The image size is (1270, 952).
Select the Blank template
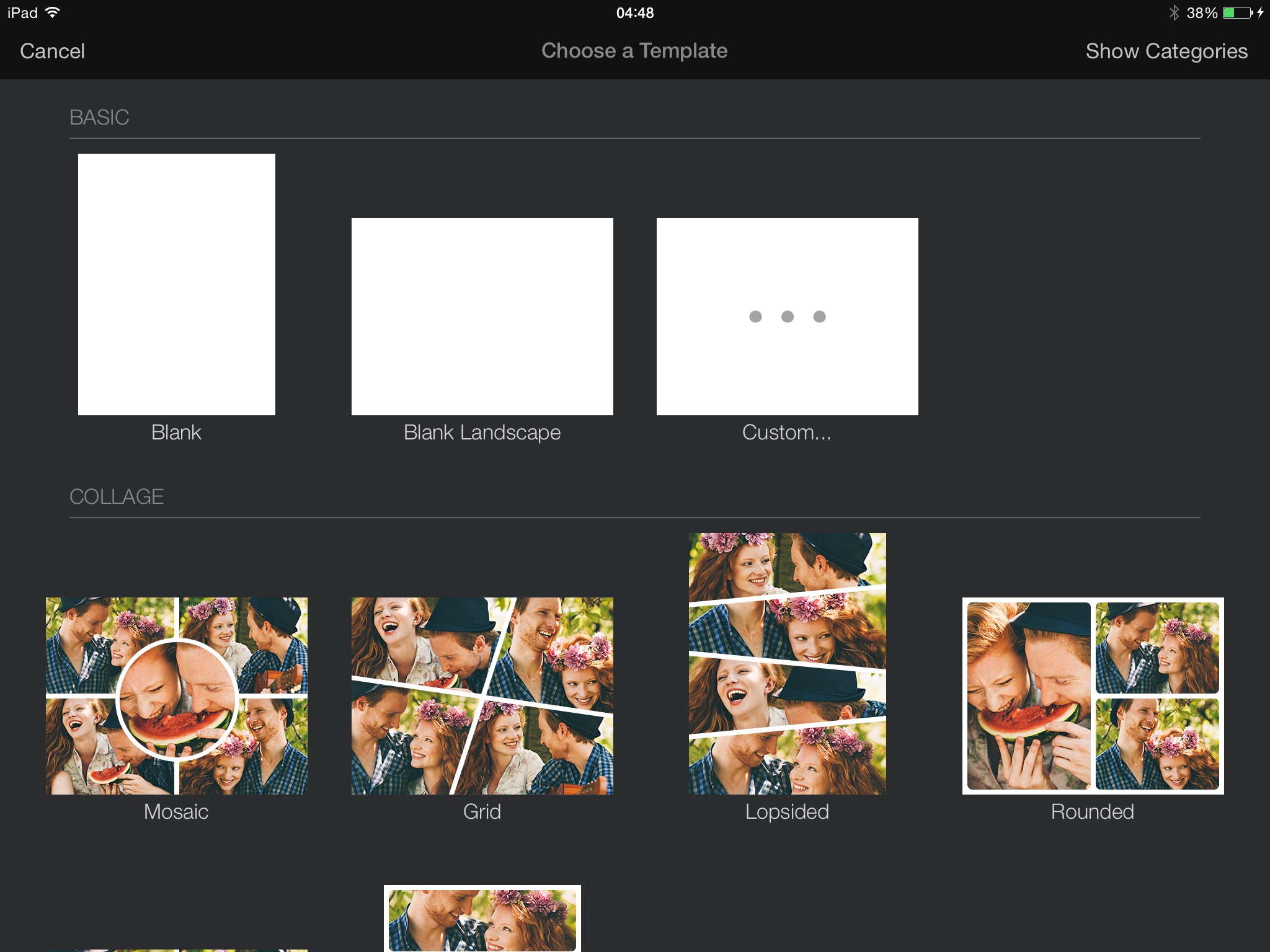(176, 284)
